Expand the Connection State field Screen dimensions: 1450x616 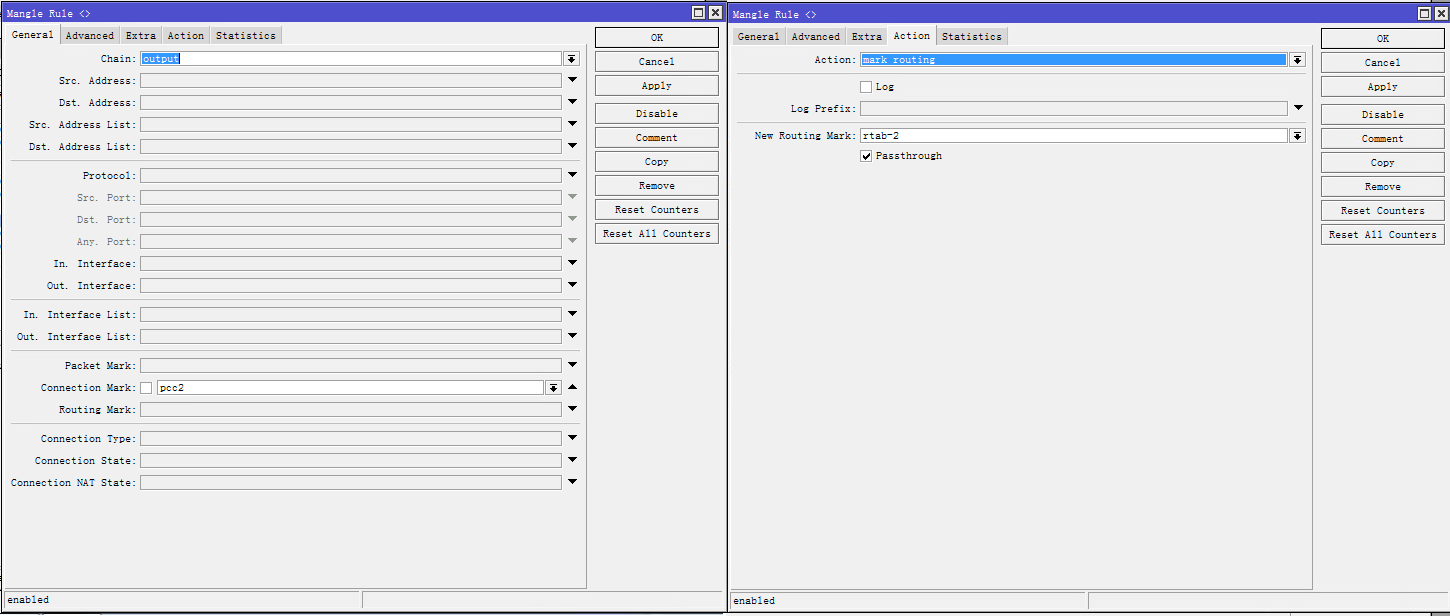click(573, 460)
